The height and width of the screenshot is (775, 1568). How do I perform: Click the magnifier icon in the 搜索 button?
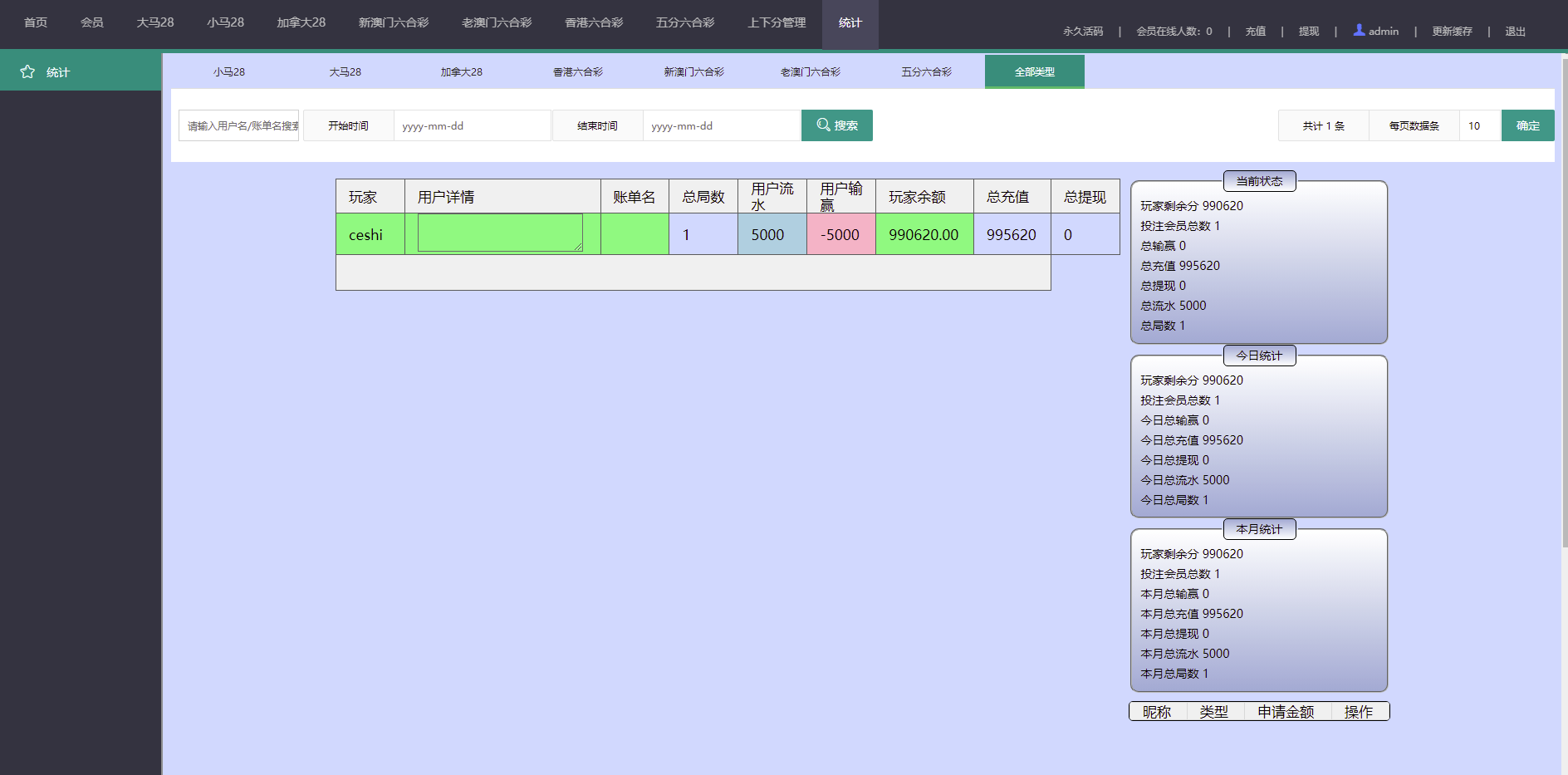click(x=823, y=125)
